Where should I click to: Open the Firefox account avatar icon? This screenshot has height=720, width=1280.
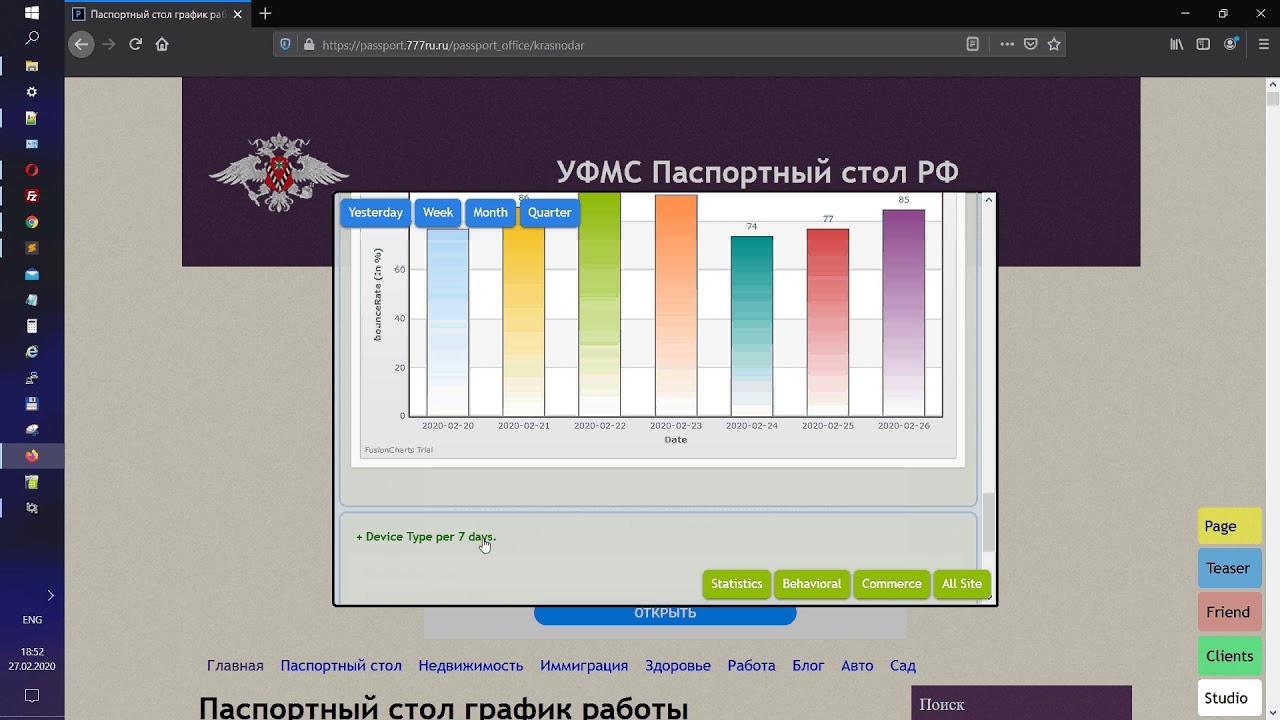(1231, 44)
